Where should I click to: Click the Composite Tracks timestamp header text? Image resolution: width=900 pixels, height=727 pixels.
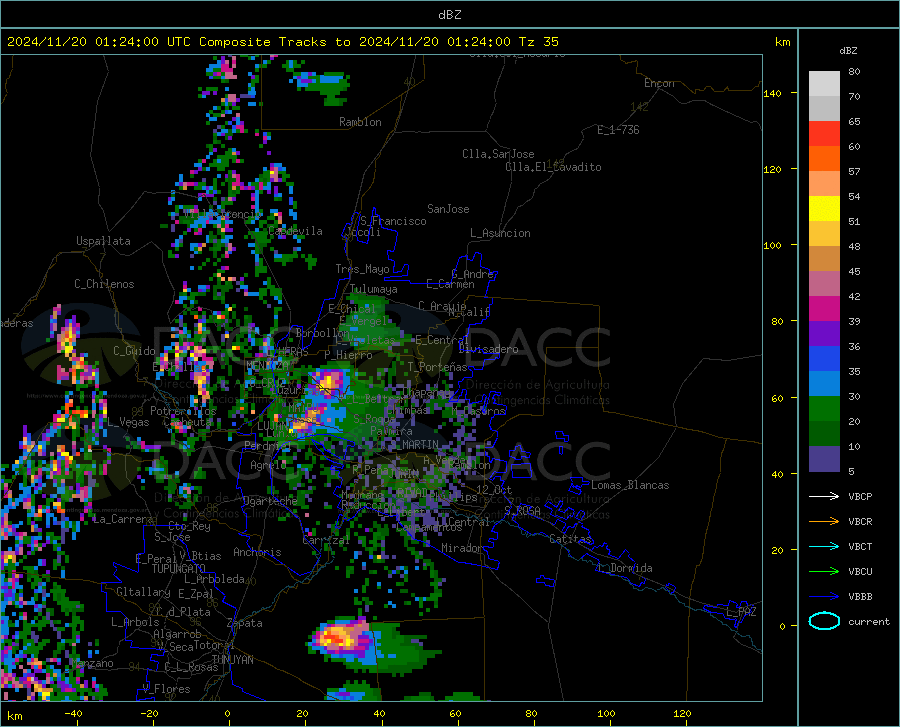click(x=282, y=41)
